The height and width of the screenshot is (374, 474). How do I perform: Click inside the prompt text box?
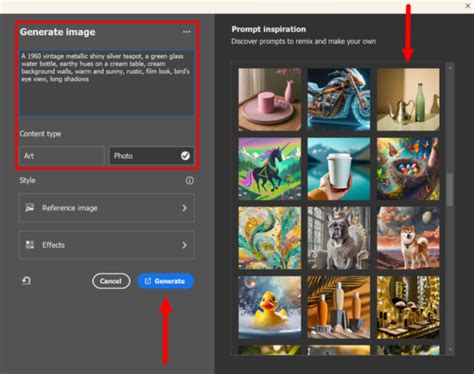(107, 82)
